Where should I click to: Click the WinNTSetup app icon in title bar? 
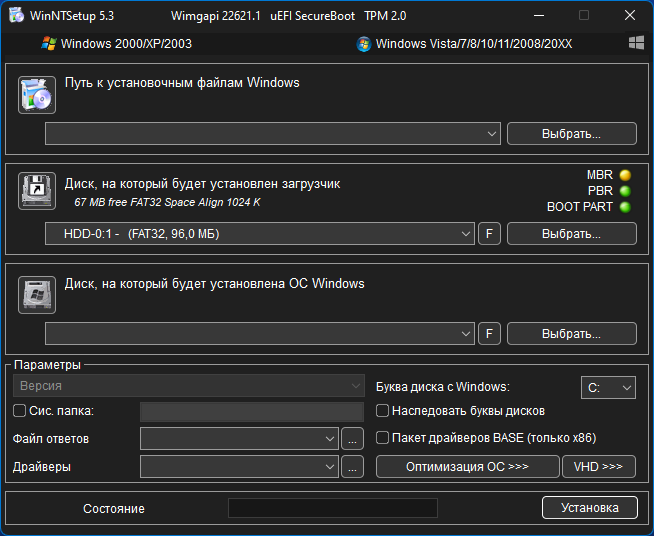pos(16,15)
